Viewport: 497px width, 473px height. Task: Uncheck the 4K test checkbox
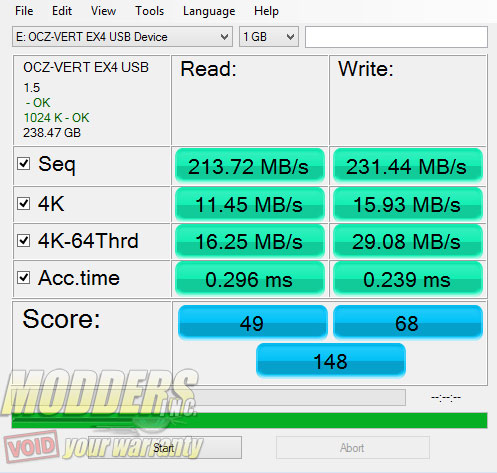[24, 203]
